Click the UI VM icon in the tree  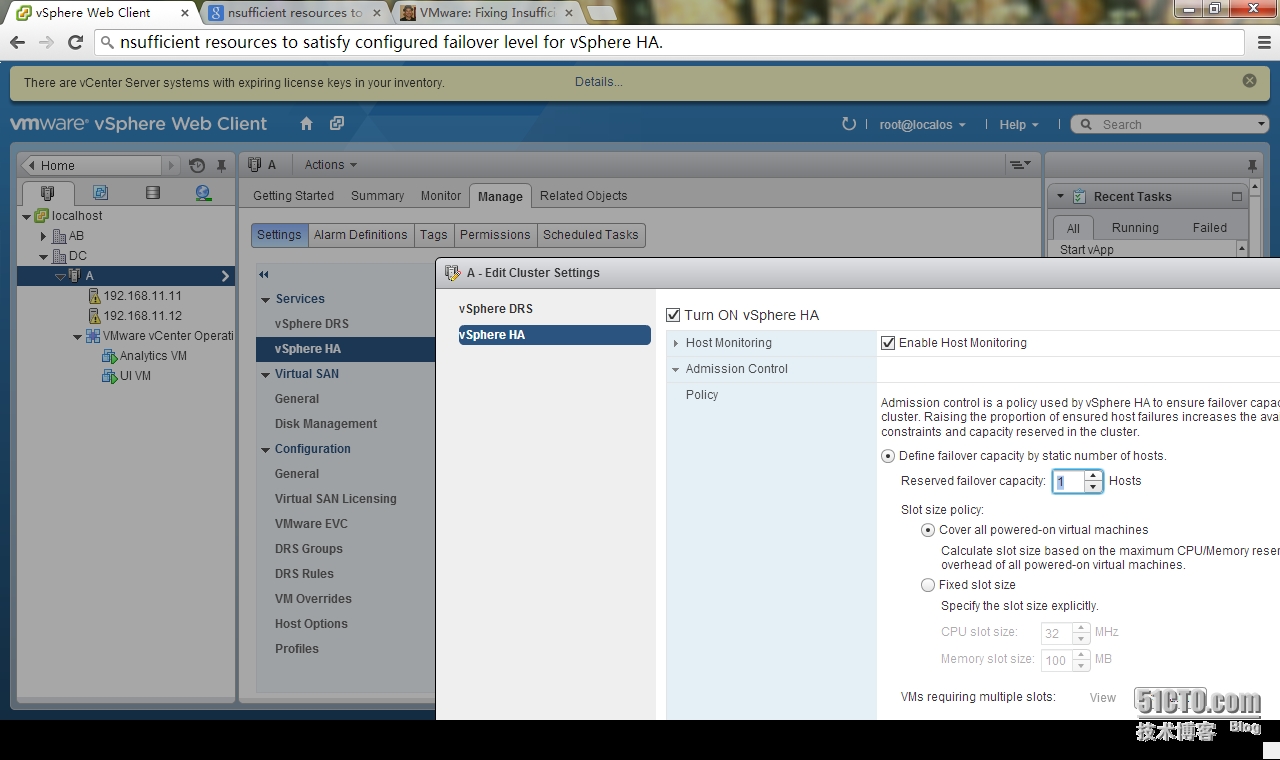(x=109, y=376)
